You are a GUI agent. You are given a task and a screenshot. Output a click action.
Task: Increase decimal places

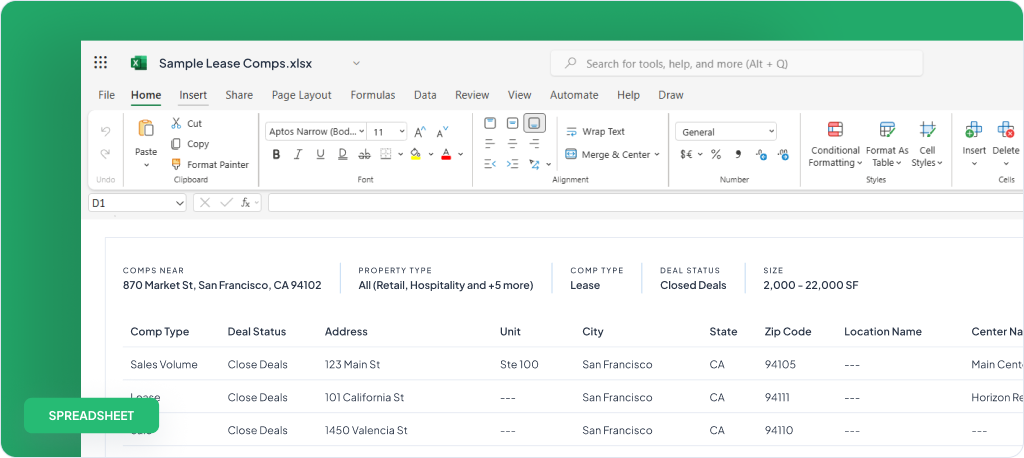(x=761, y=155)
